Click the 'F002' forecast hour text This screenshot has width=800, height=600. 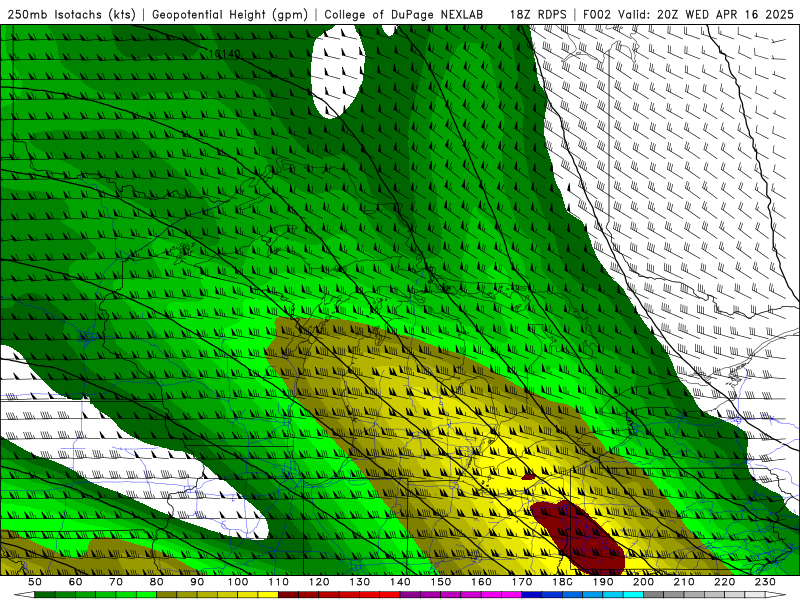597,15
